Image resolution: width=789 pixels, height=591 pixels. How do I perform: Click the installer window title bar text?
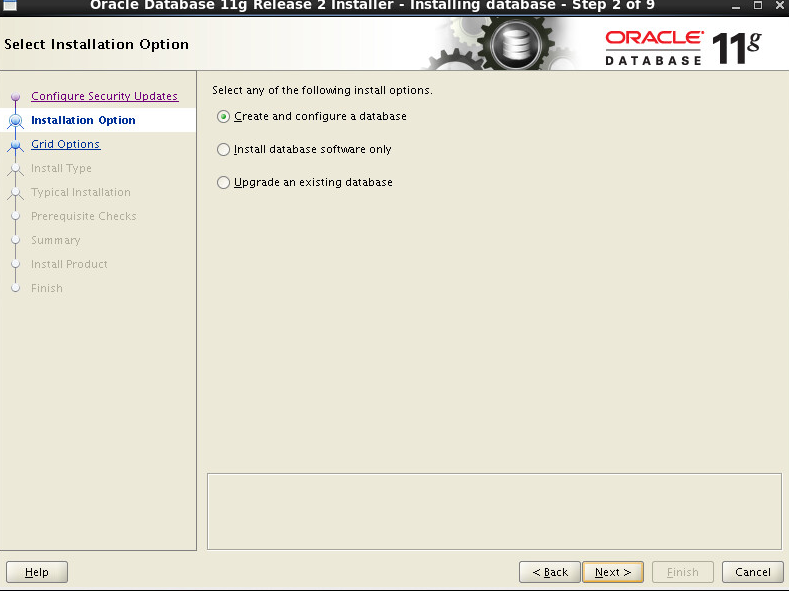(372, 6)
